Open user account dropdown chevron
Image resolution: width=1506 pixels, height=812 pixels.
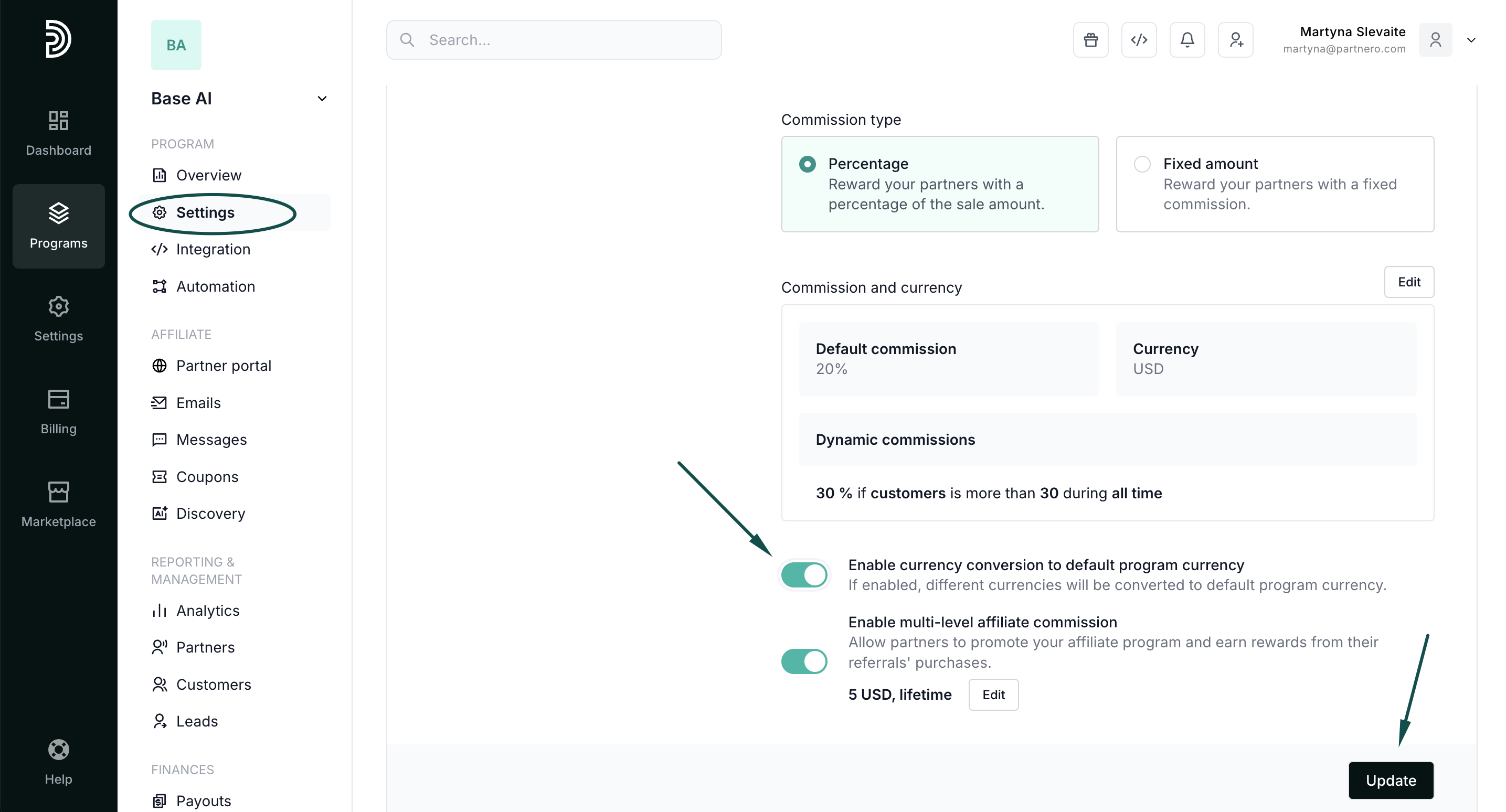pyautogui.click(x=1471, y=40)
